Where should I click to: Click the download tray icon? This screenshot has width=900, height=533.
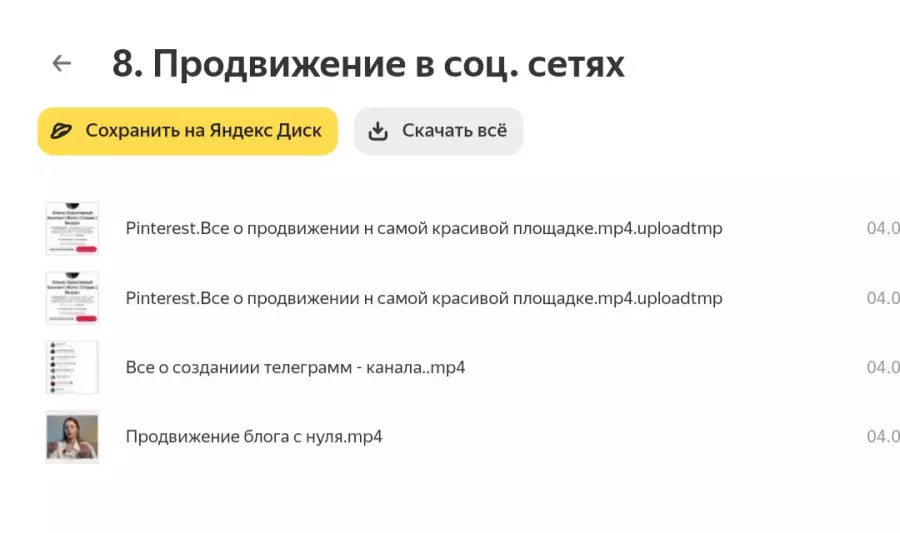[x=378, y=131]
